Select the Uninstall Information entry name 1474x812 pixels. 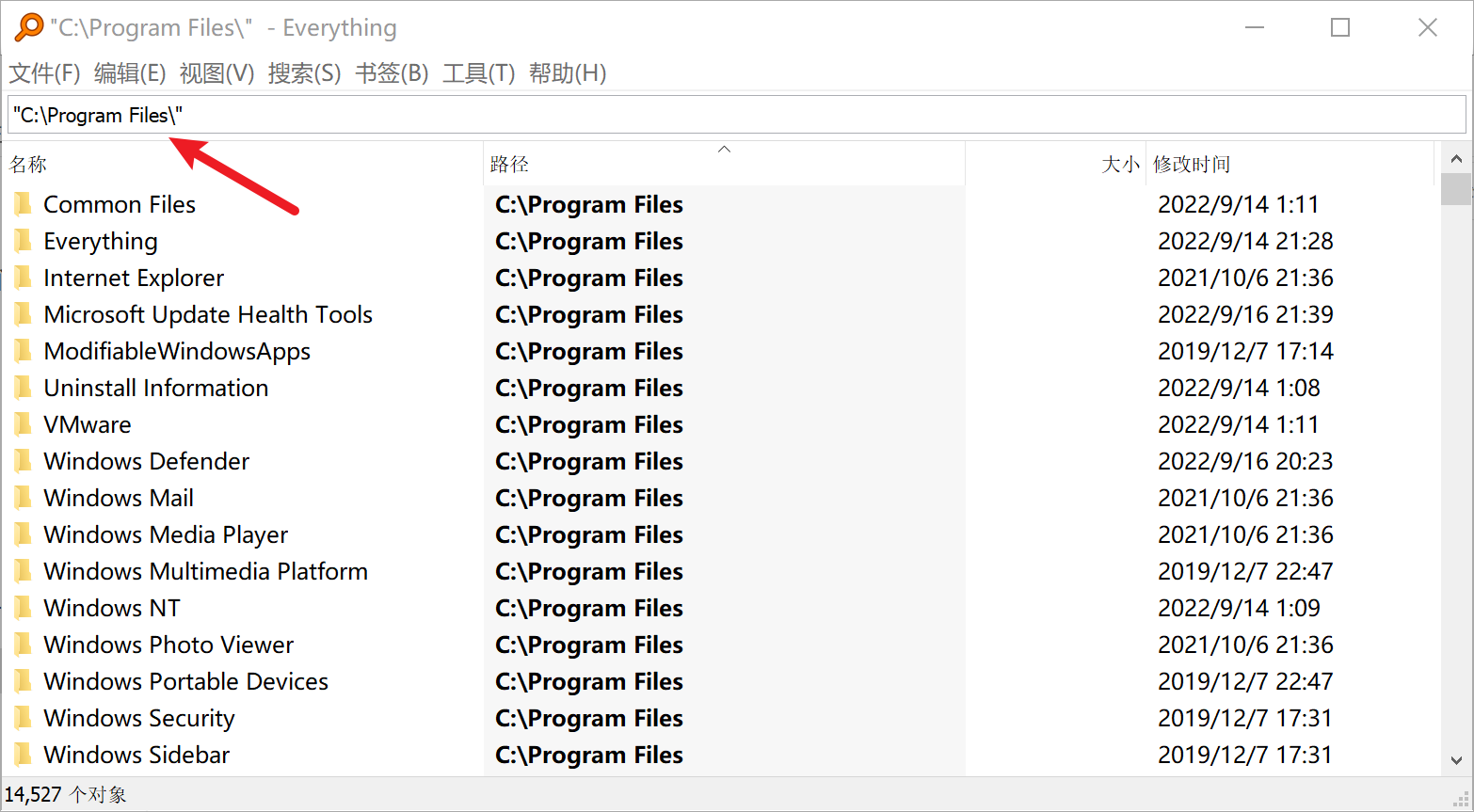pos(156,388)
